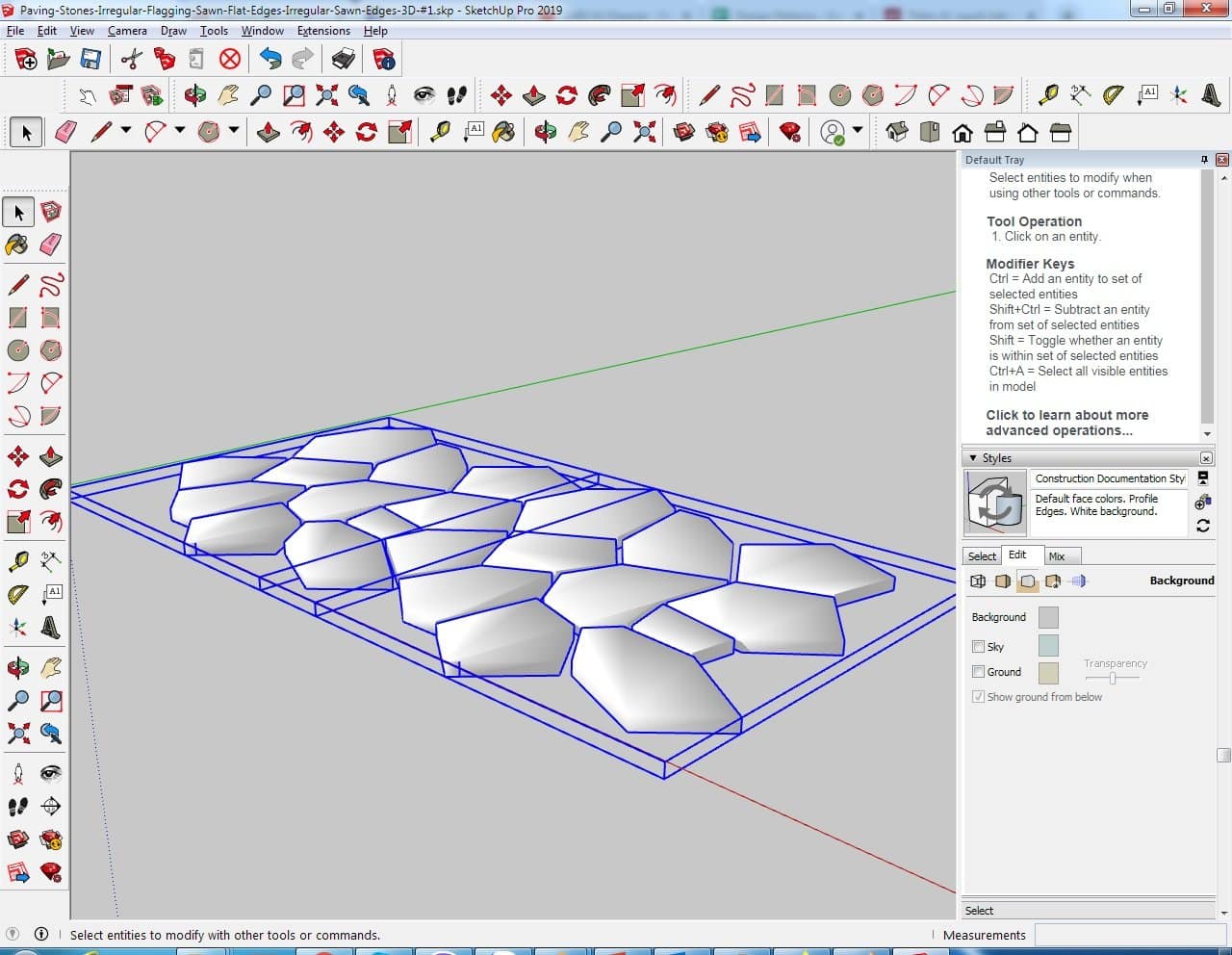Viewport: 1232px width, 955px height.
Task: Switch to Iso view using the house icon
Action: pos(896,132)
